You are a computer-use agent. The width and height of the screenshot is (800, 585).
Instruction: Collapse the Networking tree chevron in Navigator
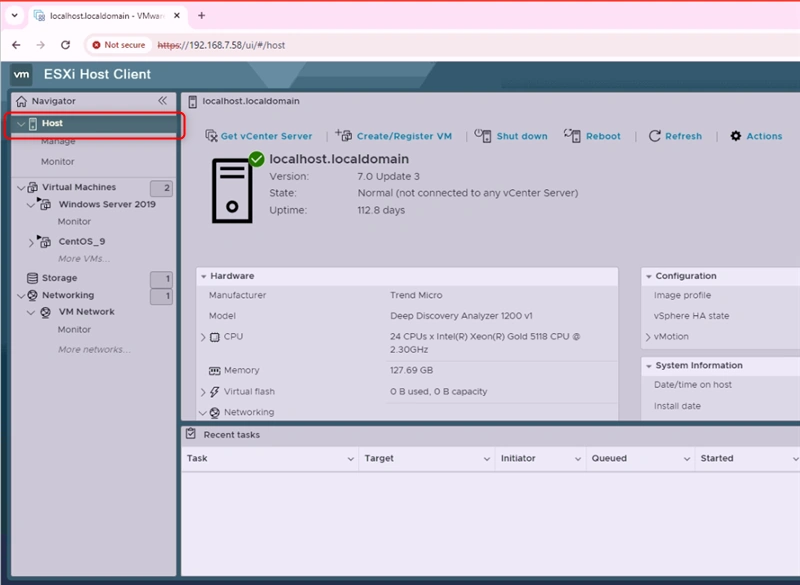tap(21, 296)
